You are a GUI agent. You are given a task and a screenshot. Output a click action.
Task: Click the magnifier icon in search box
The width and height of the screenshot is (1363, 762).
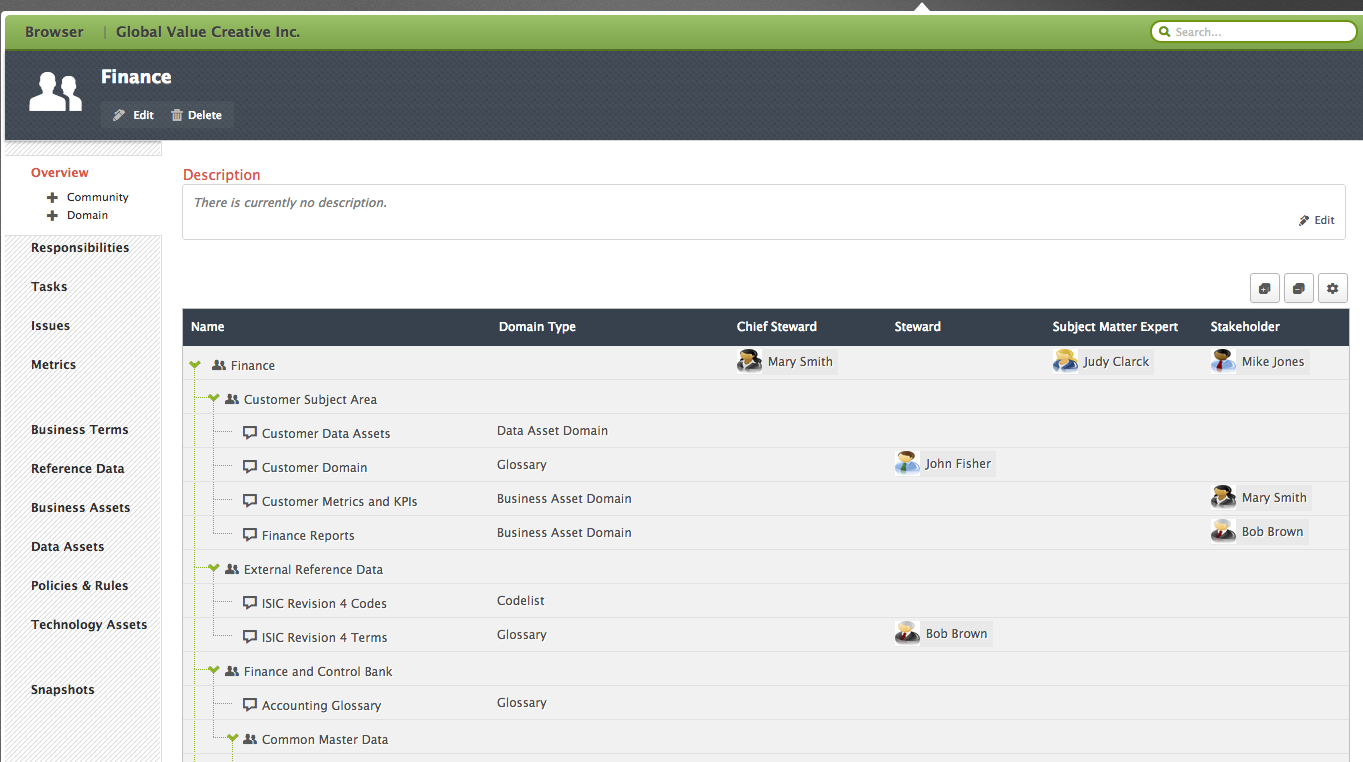1164,32
